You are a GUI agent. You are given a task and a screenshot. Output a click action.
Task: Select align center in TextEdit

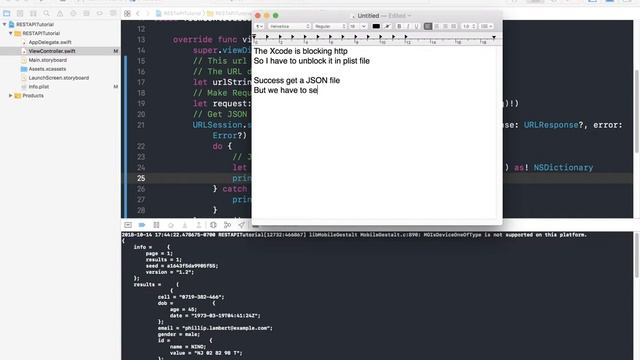coord(436,26)
